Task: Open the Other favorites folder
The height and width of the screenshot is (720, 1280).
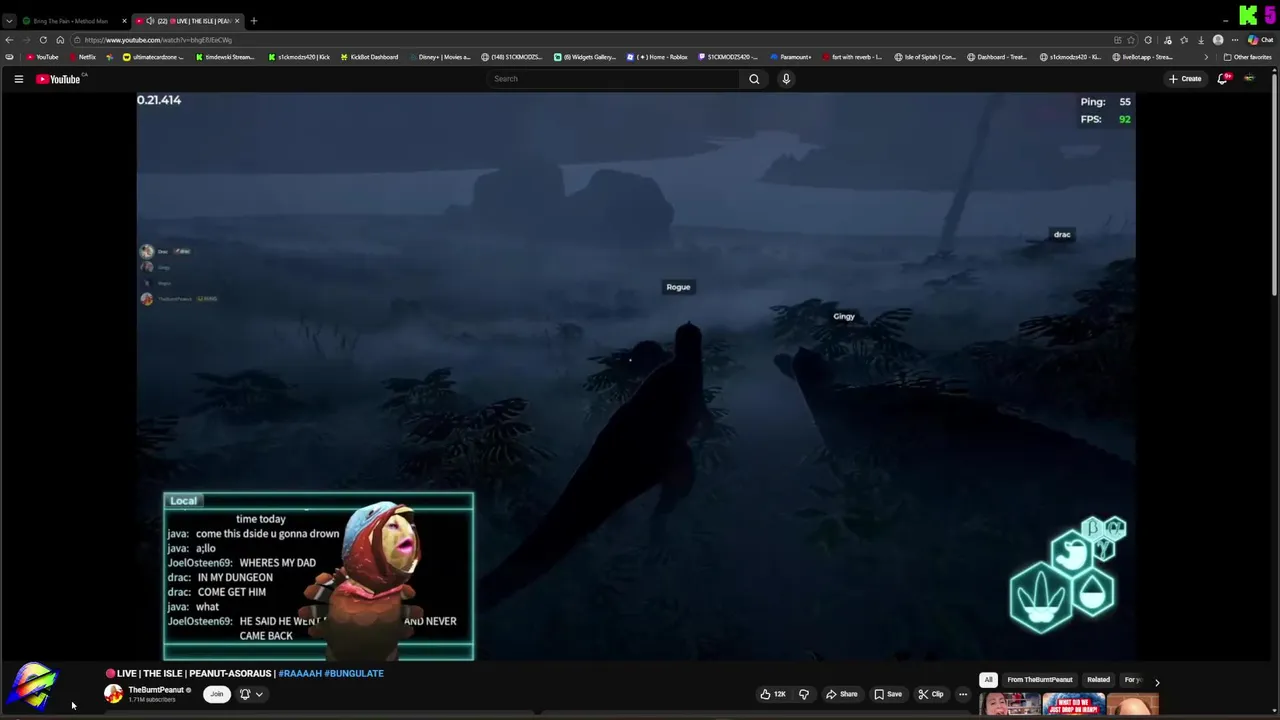Action: click(x=1248, y=57)
